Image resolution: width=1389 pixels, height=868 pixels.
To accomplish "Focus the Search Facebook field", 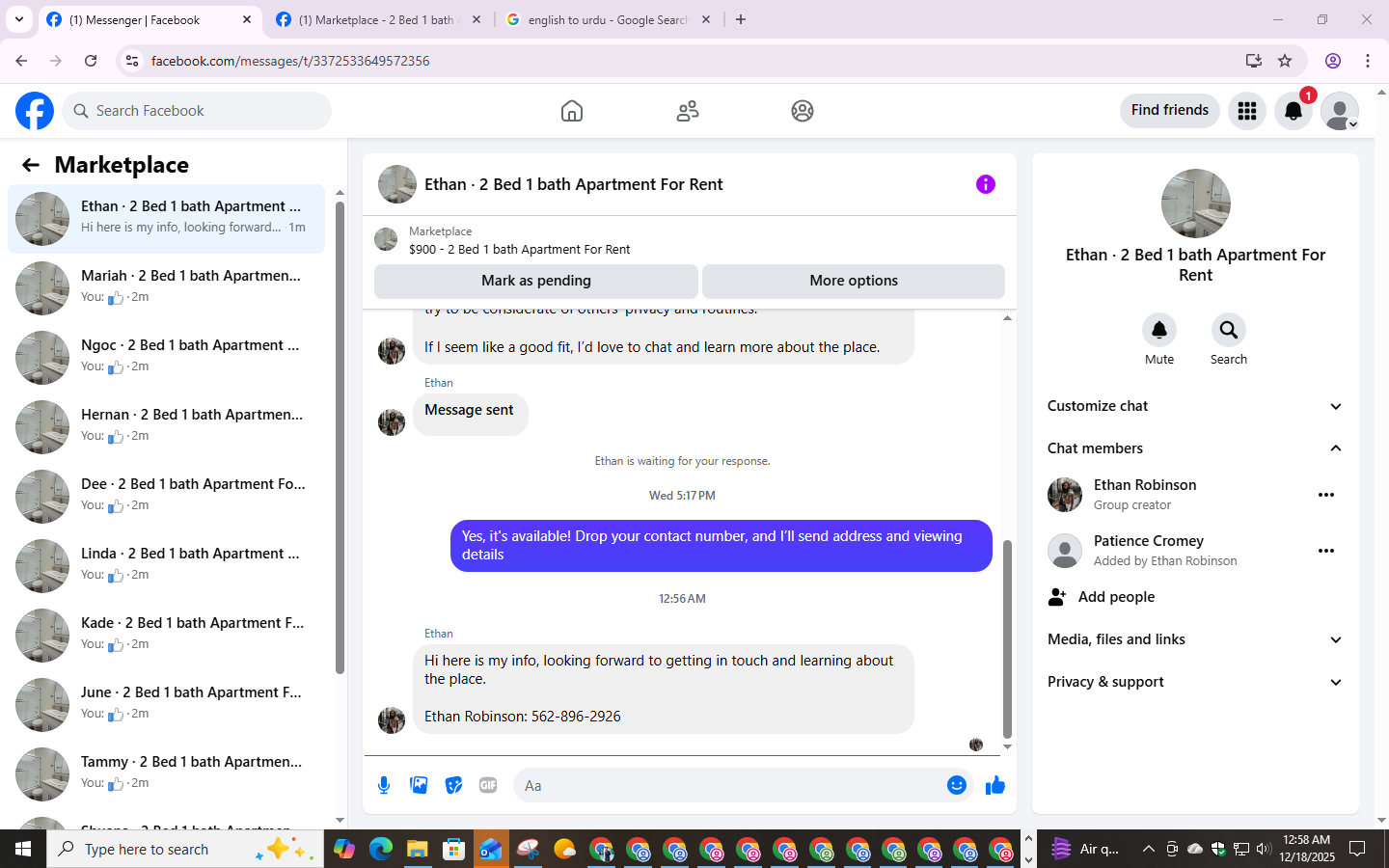I will pos(197,111).
